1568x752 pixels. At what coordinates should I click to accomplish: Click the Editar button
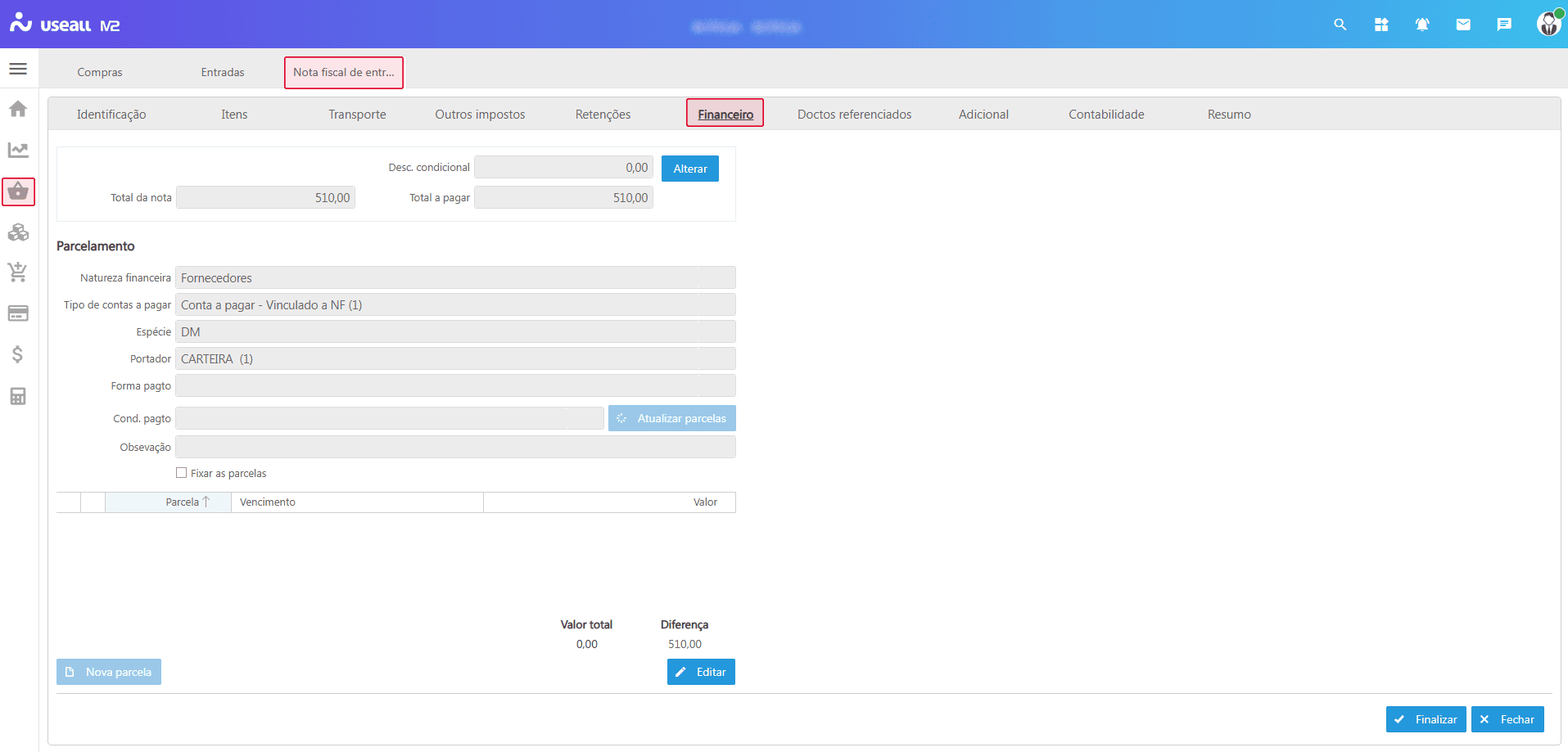click(701, 672)
